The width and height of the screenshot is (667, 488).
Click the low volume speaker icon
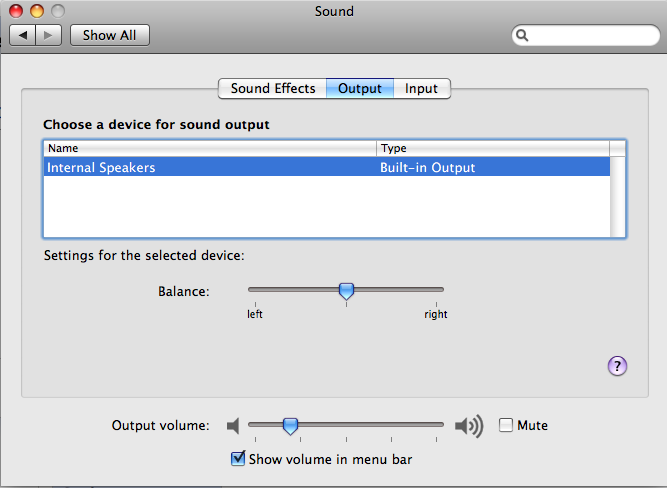point(233,425)
